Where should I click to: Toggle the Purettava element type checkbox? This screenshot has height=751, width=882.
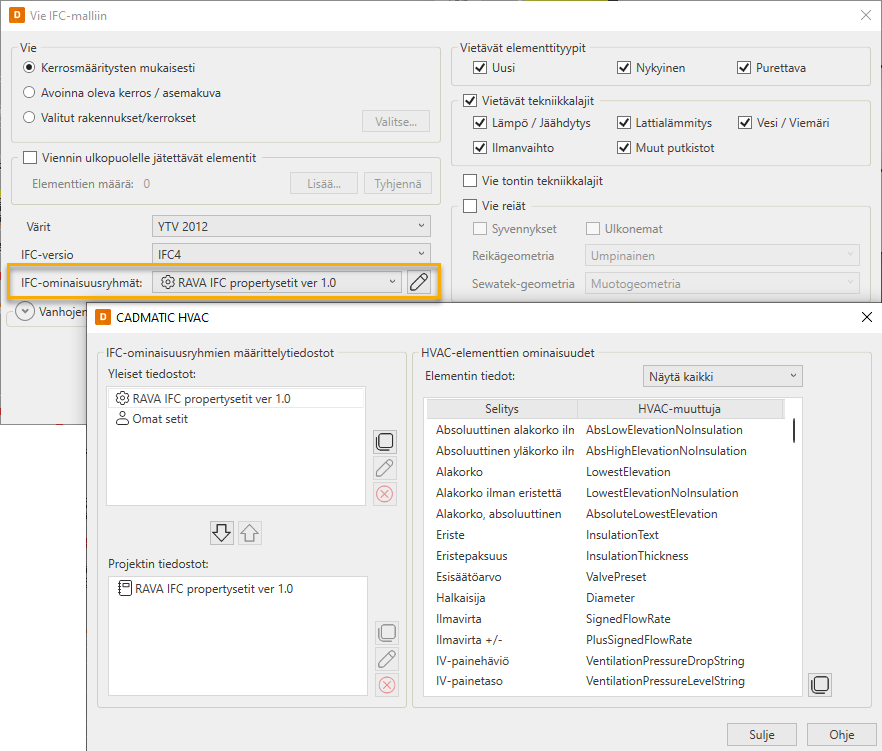(x=743, y=68)
